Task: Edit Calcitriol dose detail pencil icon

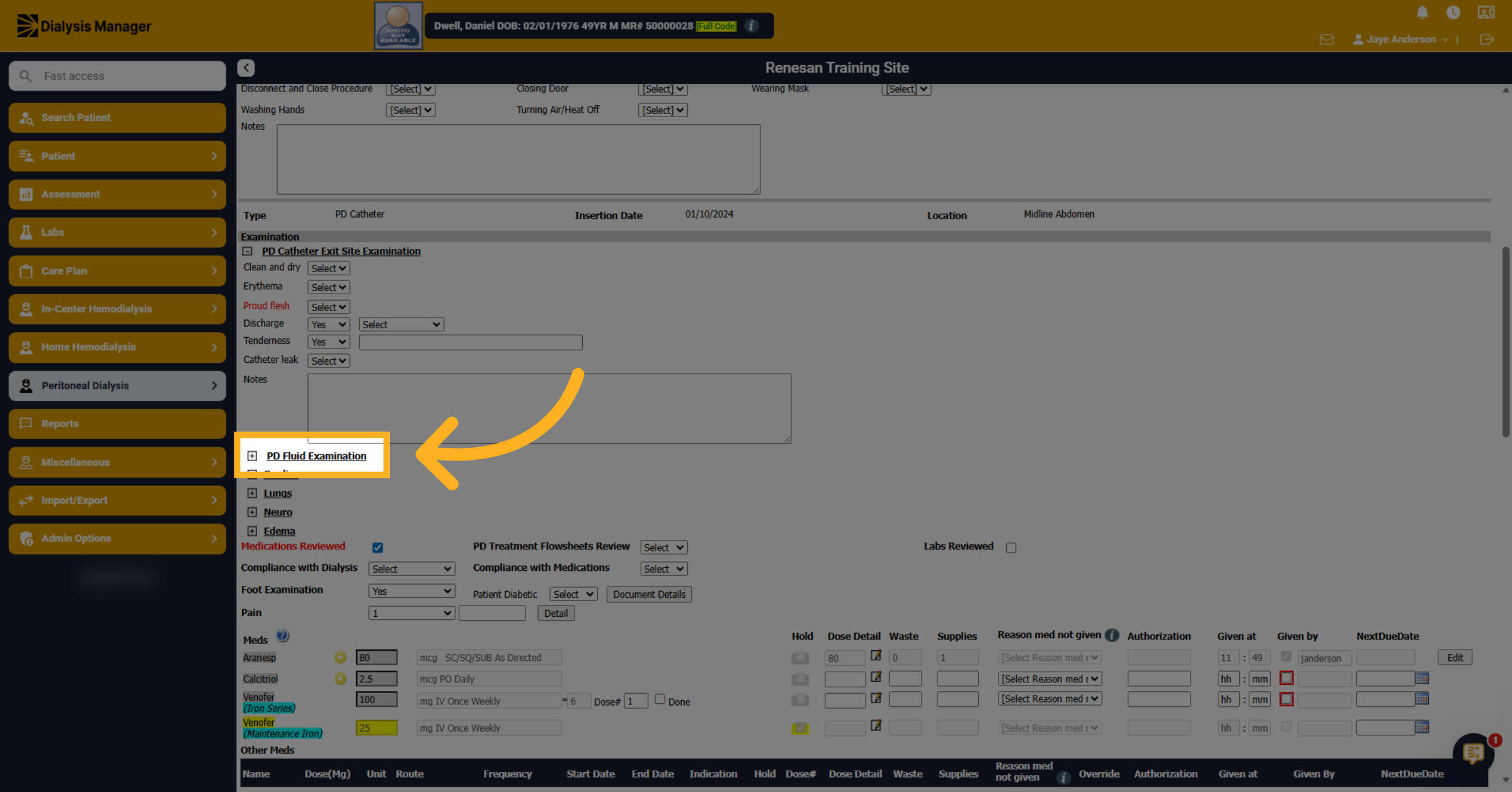Action: tap(876, 677)
